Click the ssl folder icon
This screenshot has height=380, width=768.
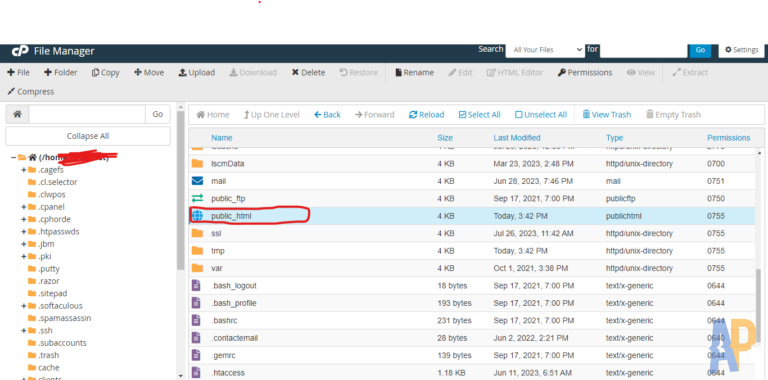coord(197,233)
